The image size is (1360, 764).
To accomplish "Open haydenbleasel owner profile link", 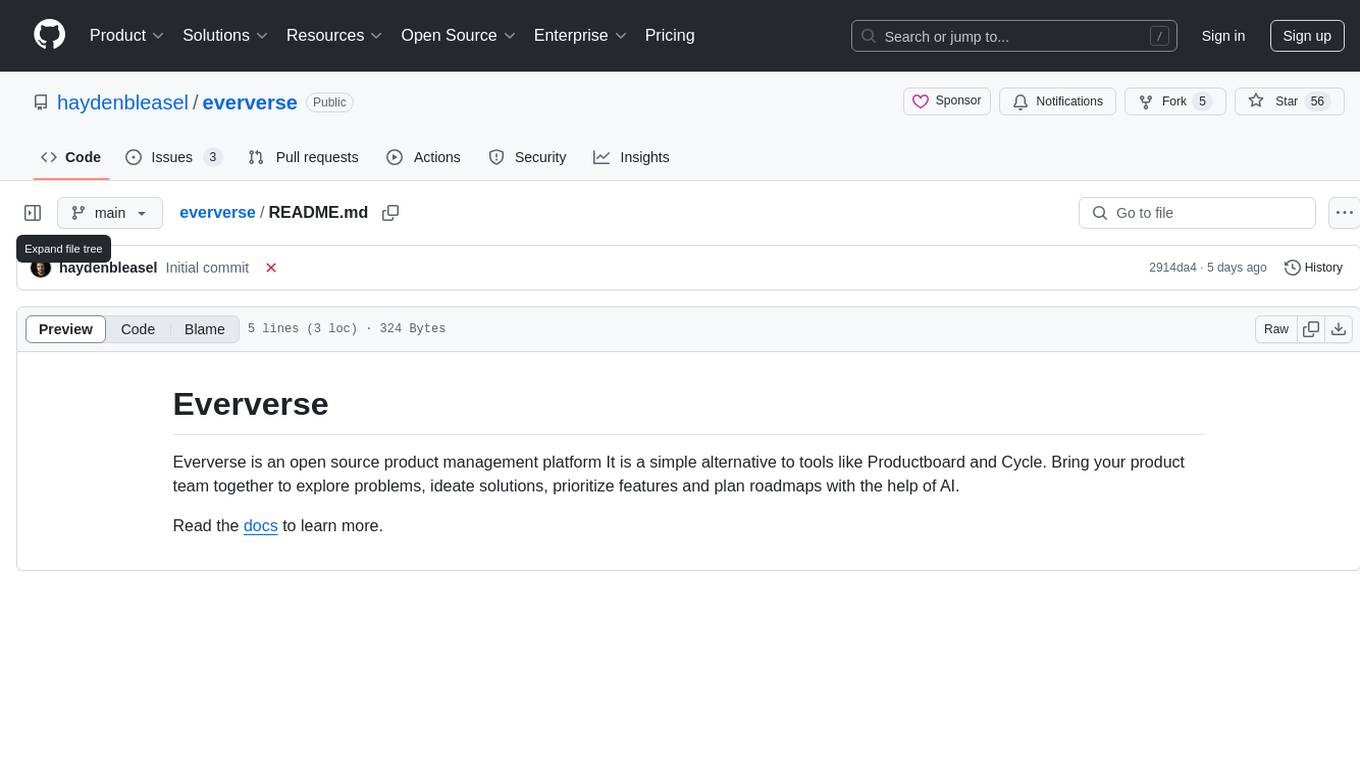I will (123, 102).
